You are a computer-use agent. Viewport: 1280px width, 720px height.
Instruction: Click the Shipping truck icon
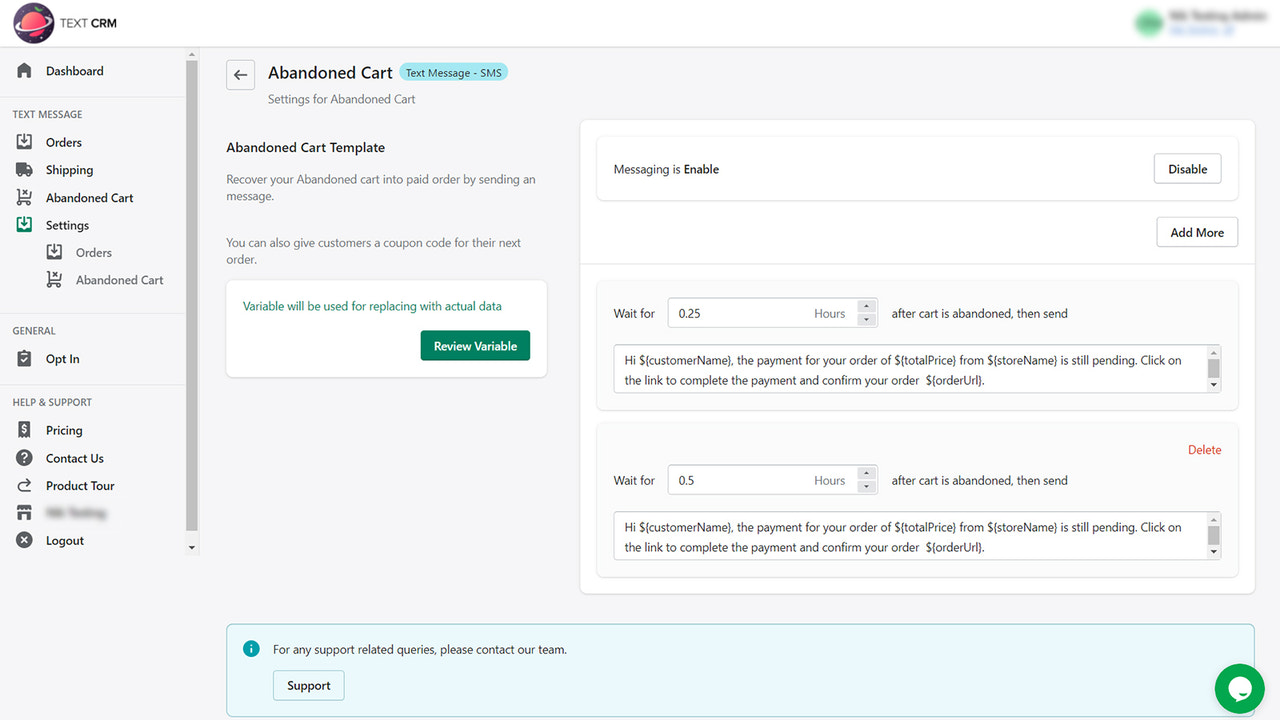click(24, 169)
